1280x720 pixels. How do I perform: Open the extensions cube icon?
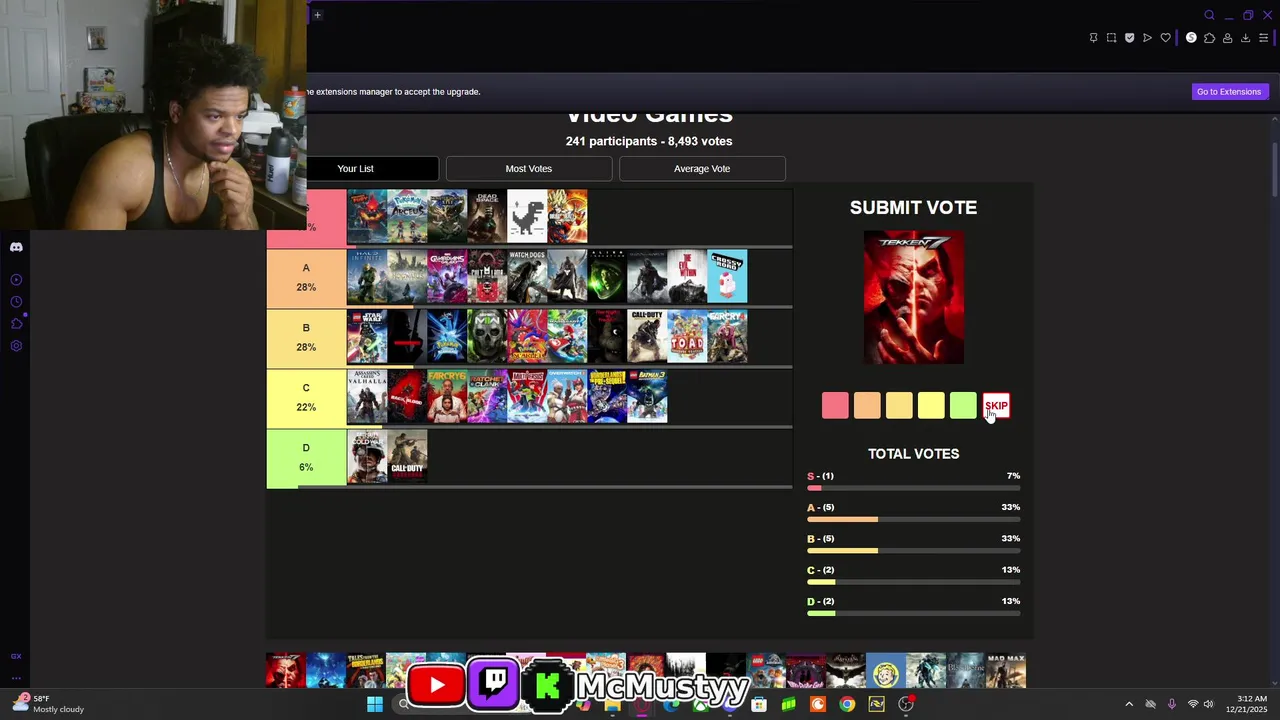[x=1209, y=38]
